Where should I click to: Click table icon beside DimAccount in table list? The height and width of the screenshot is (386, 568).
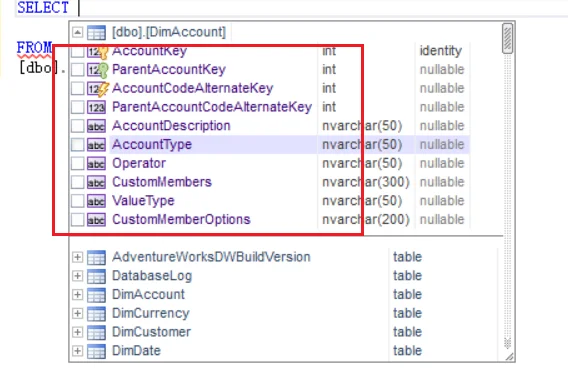(x=96, y=295)
